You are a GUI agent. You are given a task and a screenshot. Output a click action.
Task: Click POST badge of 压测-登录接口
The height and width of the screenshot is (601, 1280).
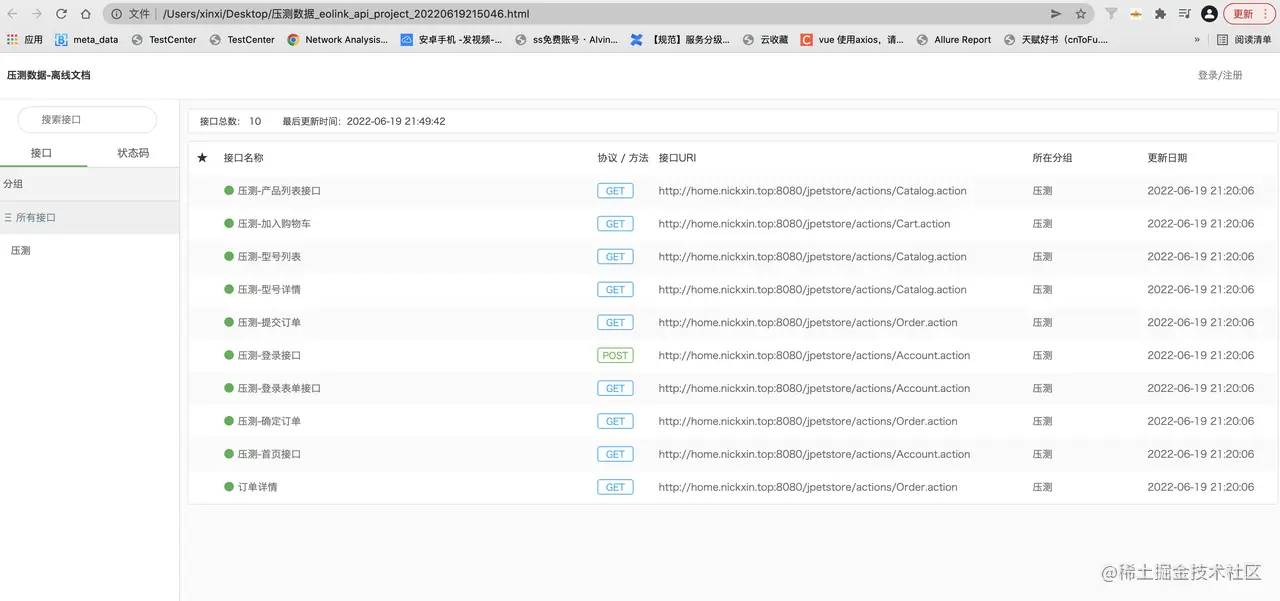(x=615, y=355)
